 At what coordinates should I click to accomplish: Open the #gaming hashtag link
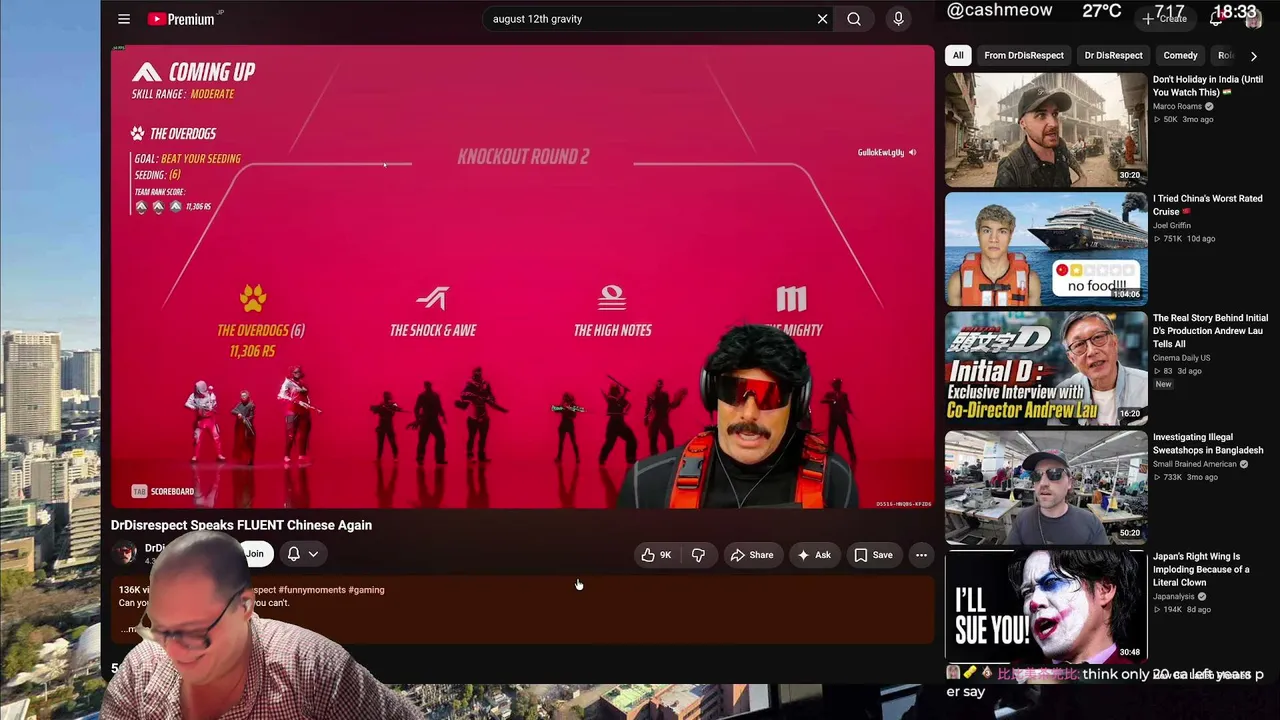point(366,590)
